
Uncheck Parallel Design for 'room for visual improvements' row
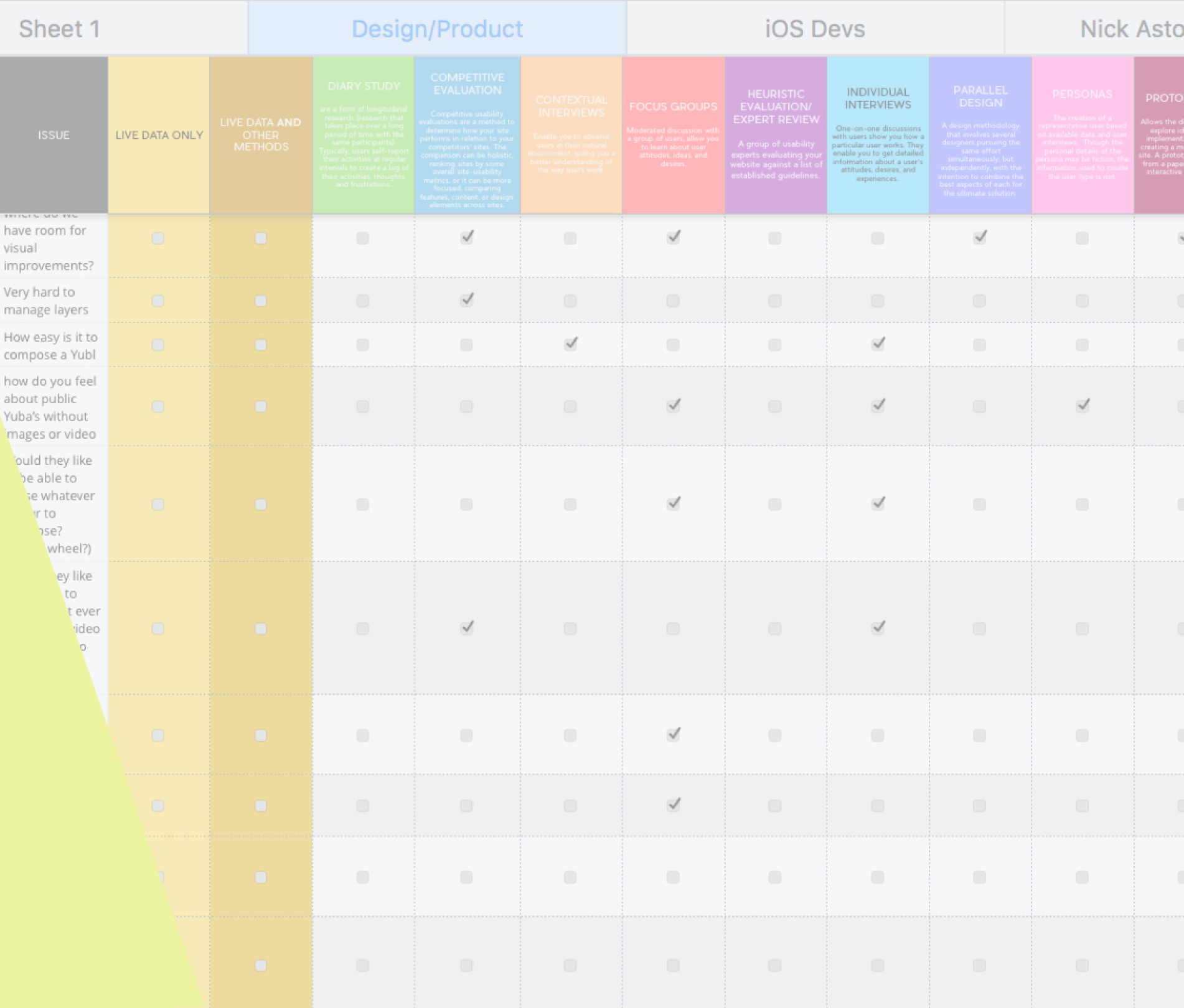[980, 237]
